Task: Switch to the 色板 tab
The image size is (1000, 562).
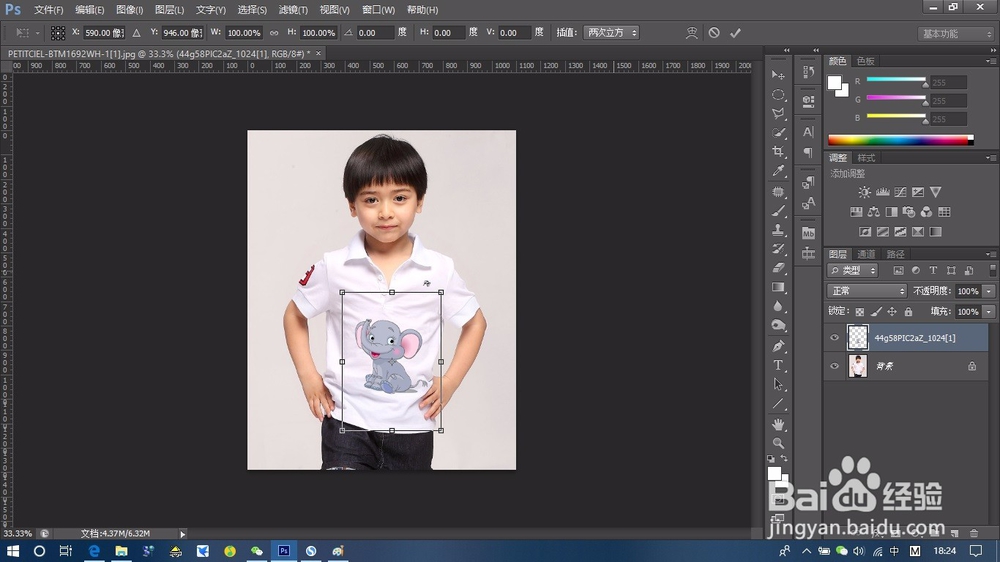Action: (866, 61)
